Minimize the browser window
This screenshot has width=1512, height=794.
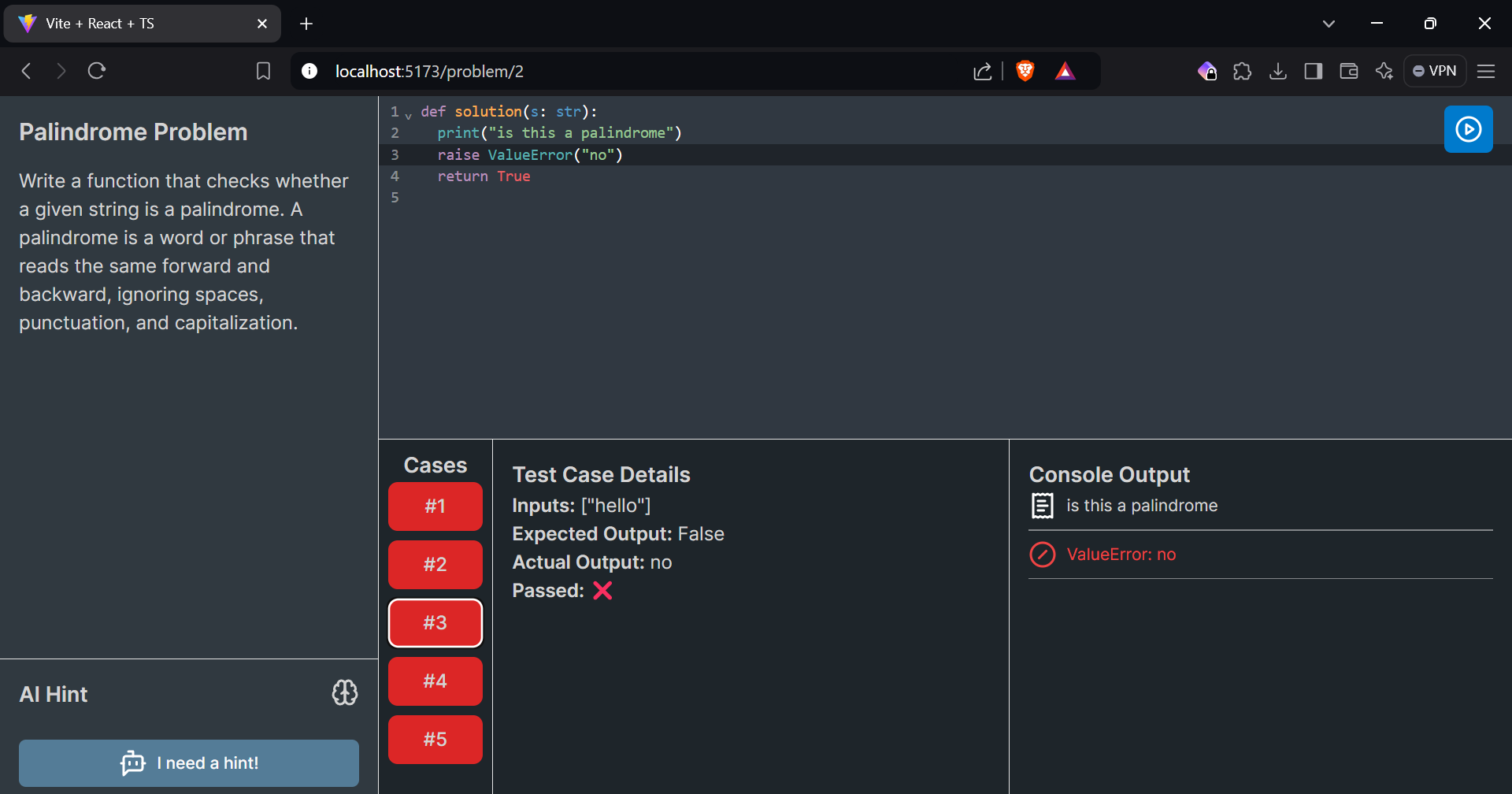[1377, 24]
